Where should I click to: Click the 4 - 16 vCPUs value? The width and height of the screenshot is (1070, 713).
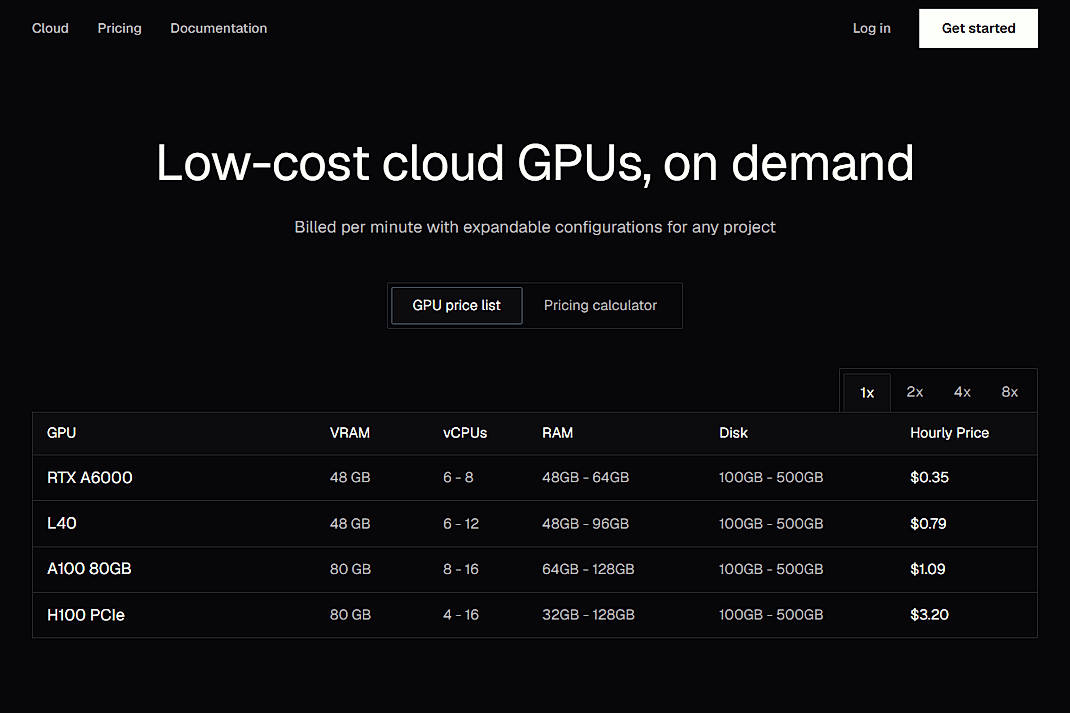[x=461, y=615]
